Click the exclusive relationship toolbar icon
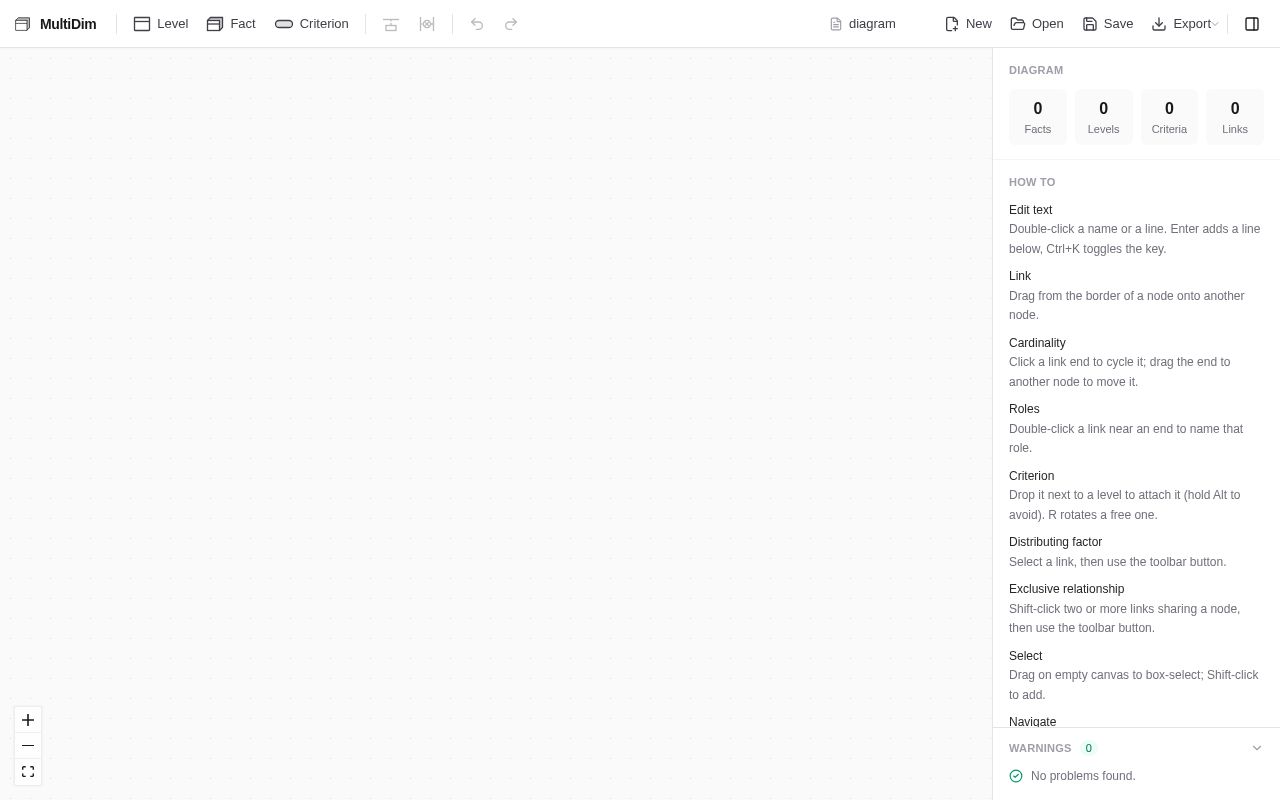This screenshot has height=800, width=1280. pos(427,24)
